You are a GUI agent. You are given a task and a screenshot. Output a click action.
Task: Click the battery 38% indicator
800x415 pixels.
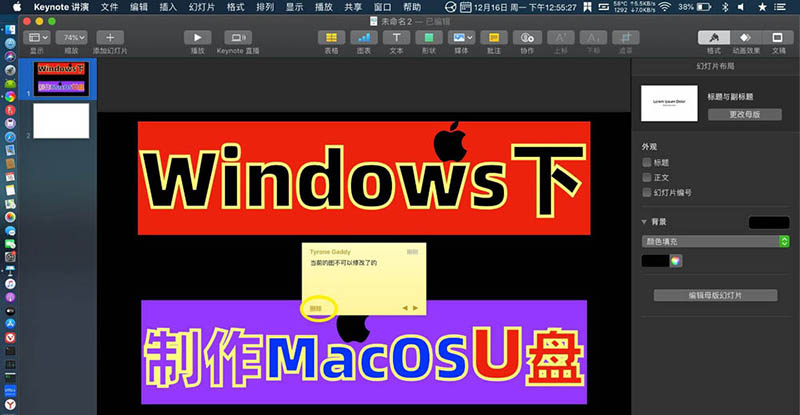[x=694, y=7]
